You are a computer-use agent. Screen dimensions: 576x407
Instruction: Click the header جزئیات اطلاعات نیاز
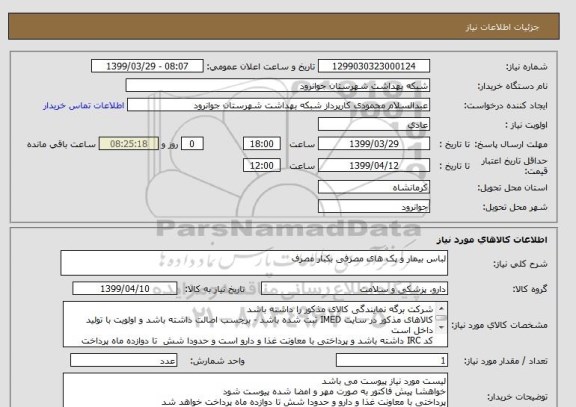502,27
